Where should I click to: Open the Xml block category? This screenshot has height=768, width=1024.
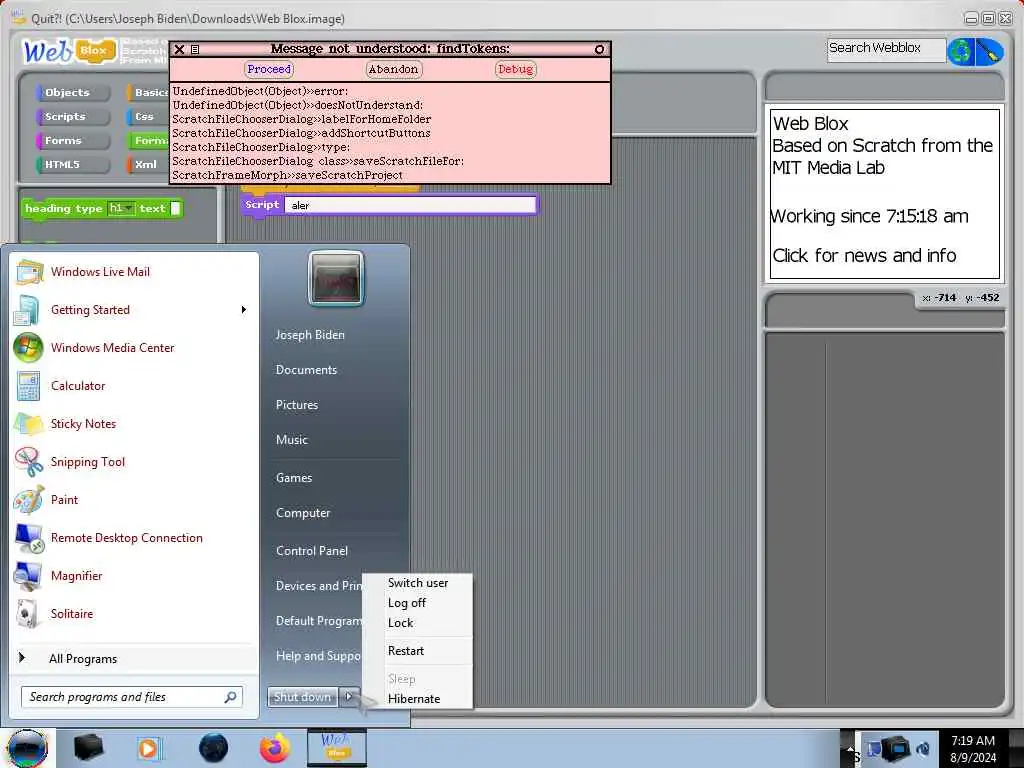[x=148, y=165]
